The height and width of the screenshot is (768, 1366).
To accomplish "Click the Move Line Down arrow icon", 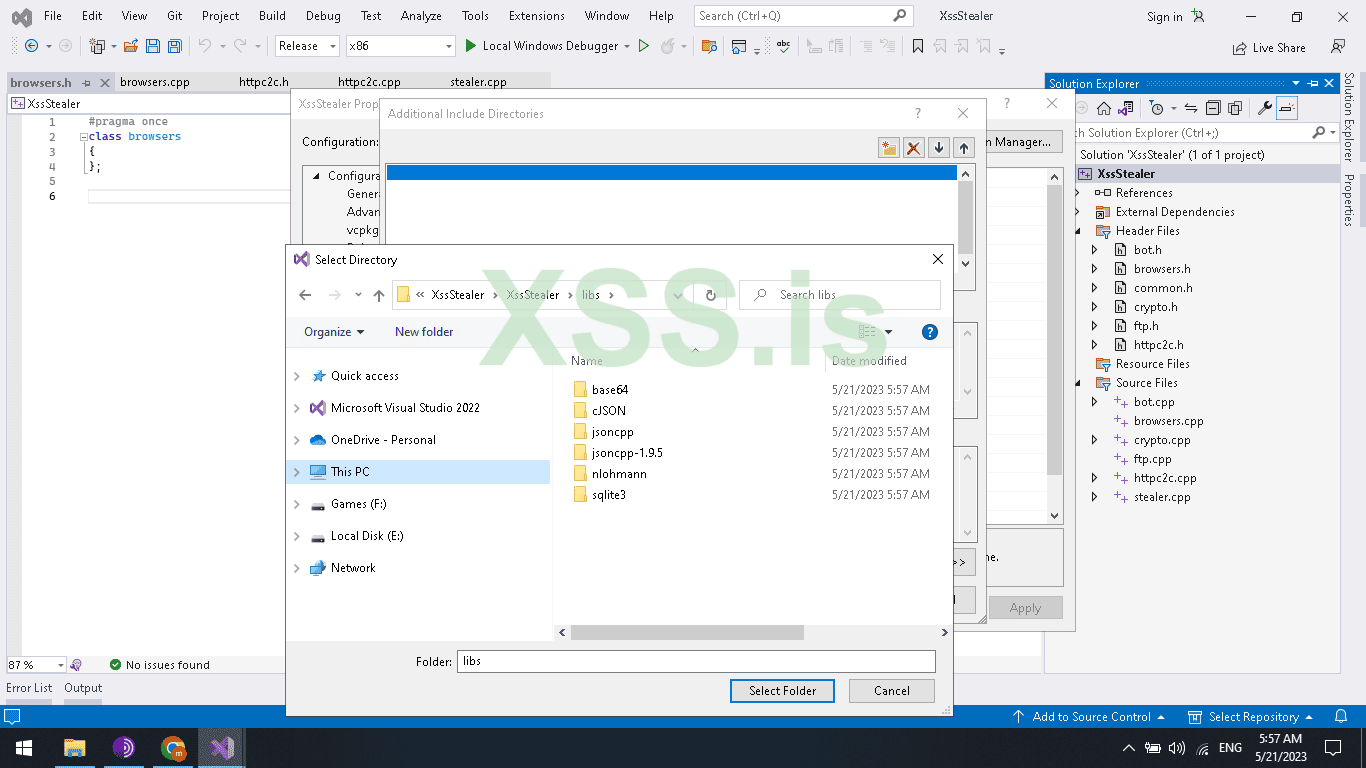I will 938,148.
